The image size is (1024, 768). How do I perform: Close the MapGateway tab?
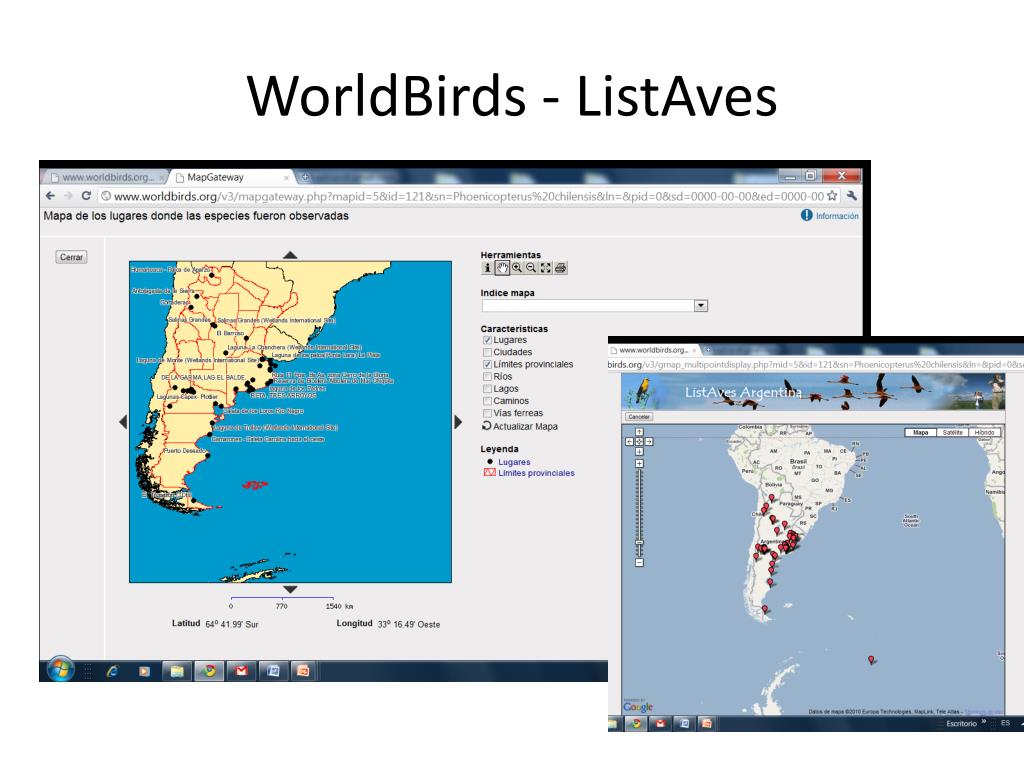click(286, 178)
